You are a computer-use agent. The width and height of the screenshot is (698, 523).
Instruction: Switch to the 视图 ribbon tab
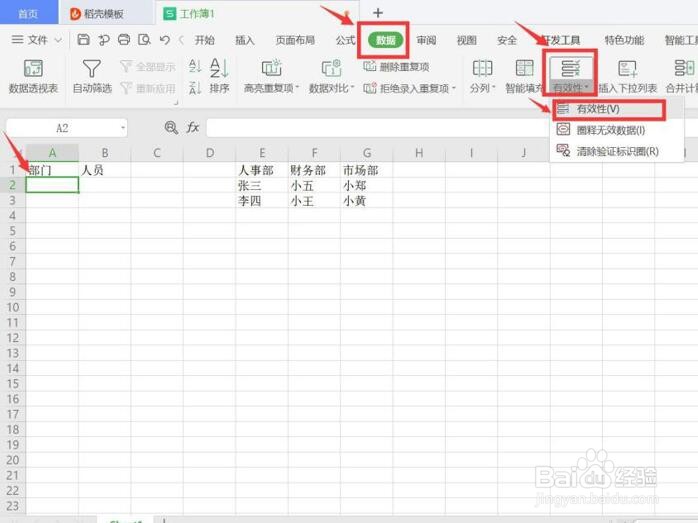tap(467, 40)
